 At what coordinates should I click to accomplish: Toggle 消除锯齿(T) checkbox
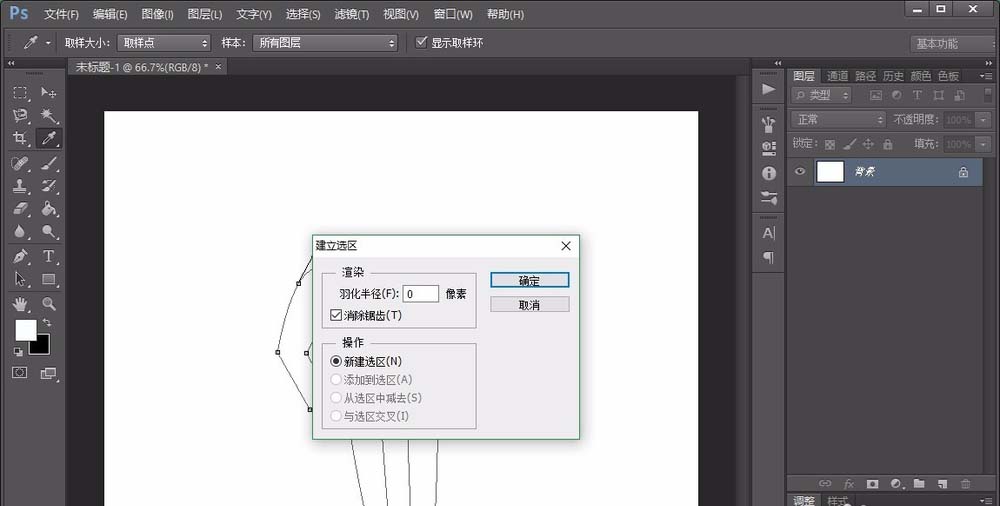336,315
